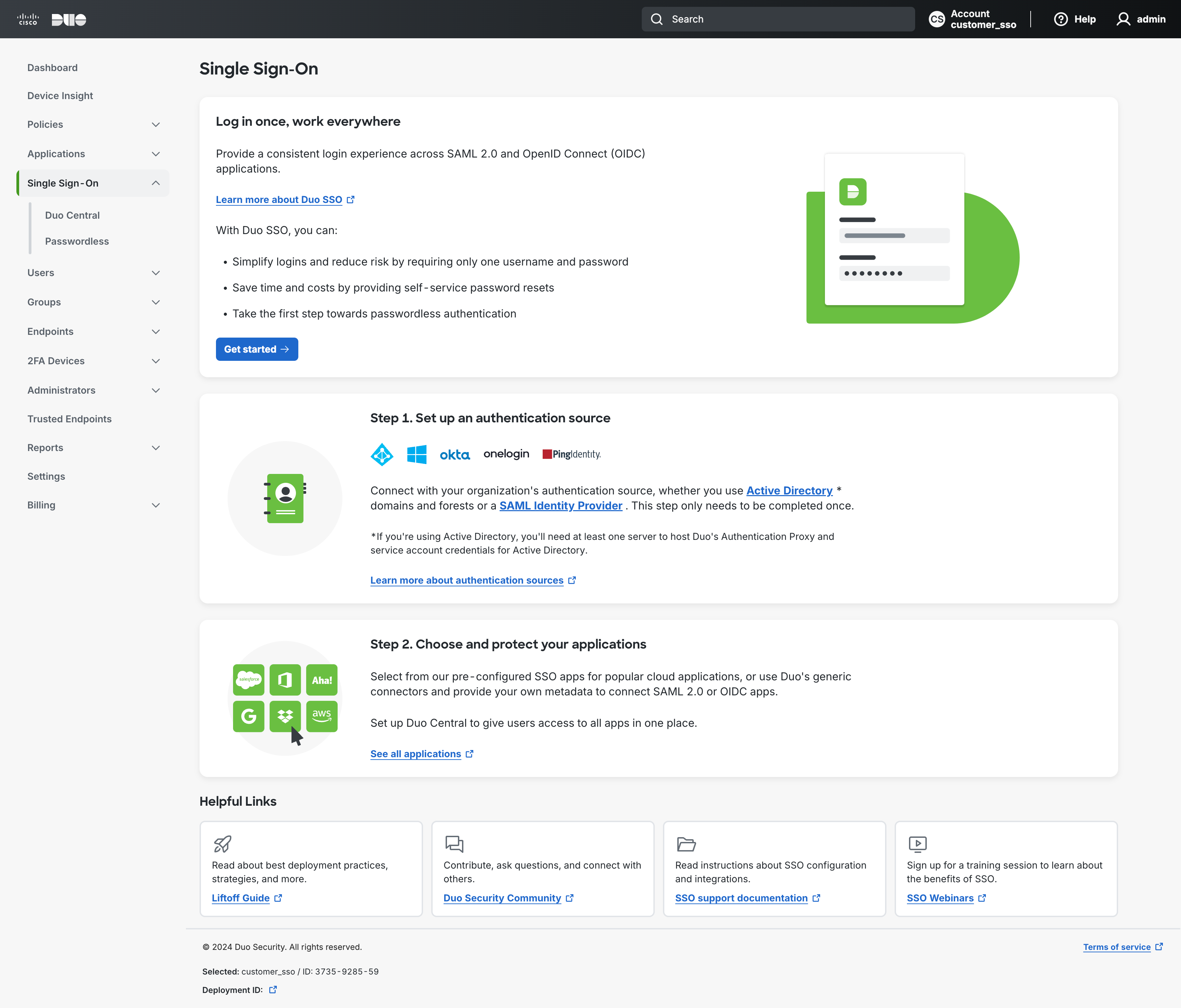Select the Microsoft icon in Step 1
Viewport: 1181px width, 1008px height.
click(417, 453)
